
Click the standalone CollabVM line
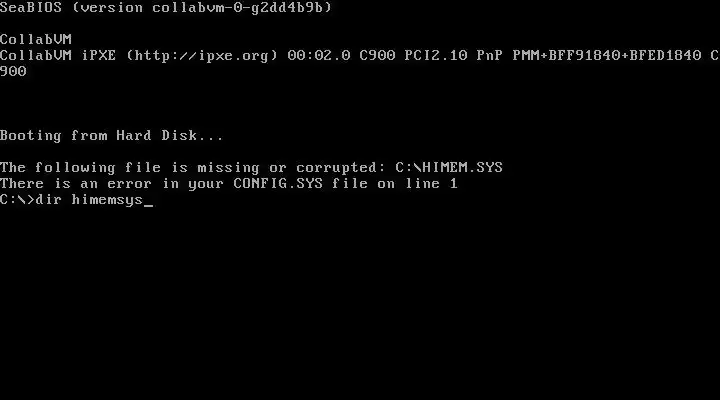click(x=36, y=39)
